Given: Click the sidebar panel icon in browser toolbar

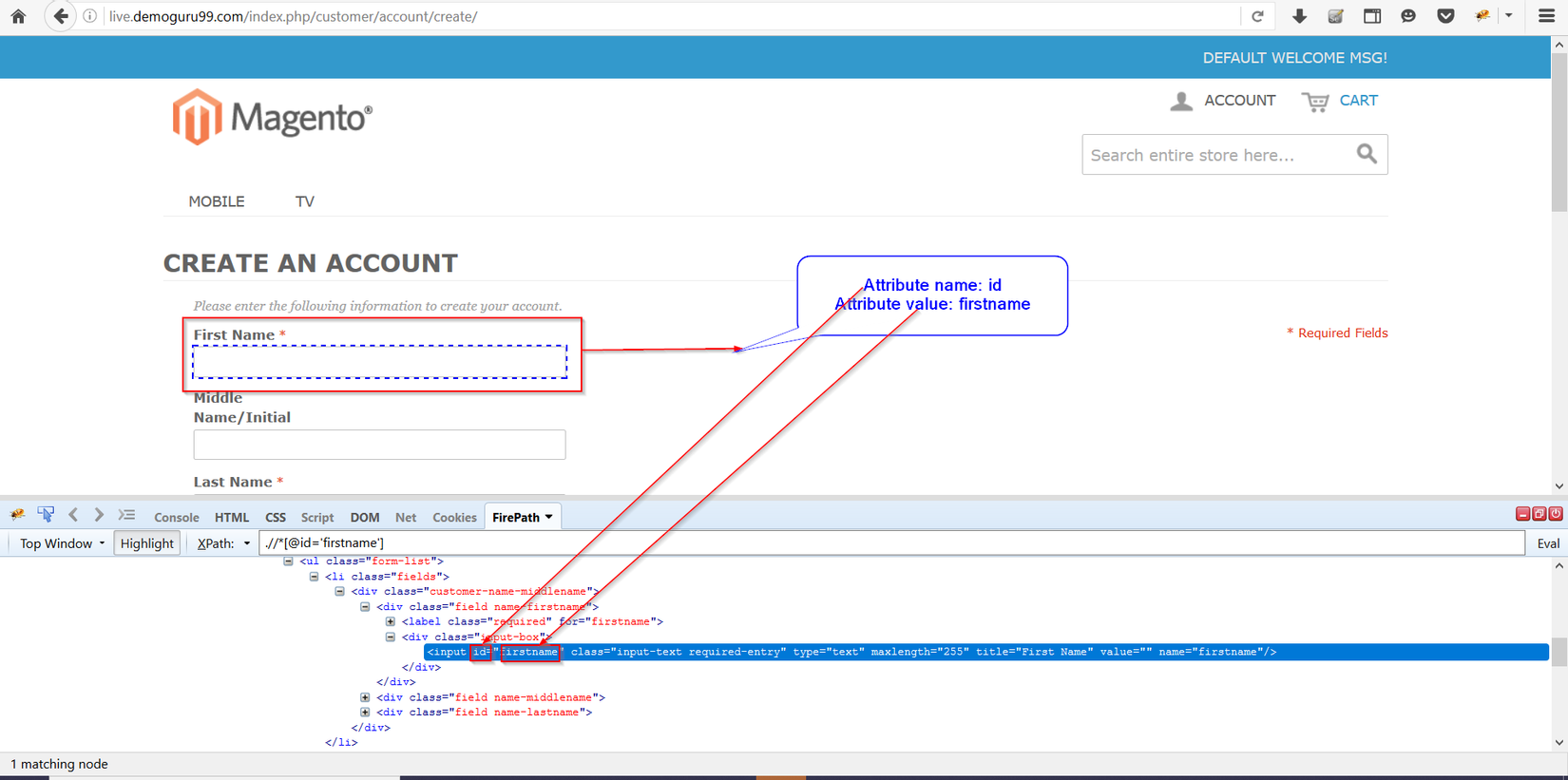Looking at the screenshot, I should [1372, 16].
